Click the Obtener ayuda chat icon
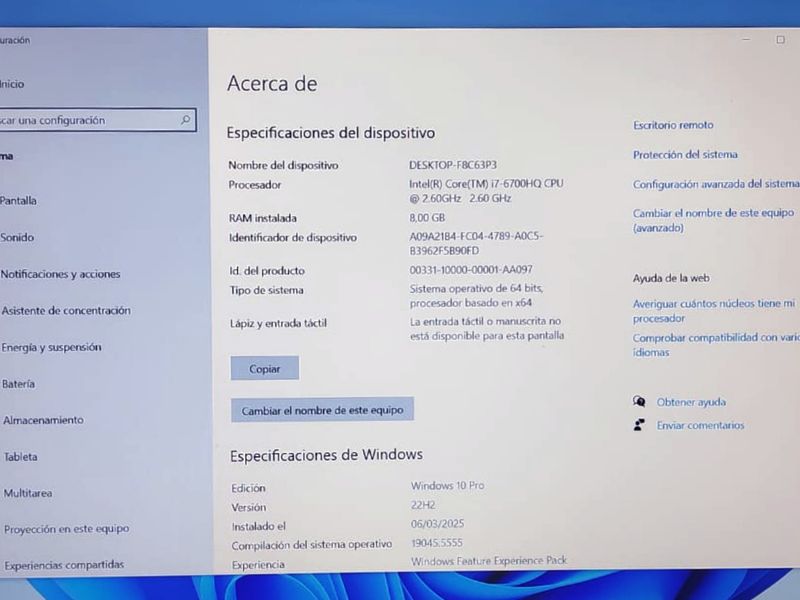Viewport: 800px width, 600px height. 639,401
